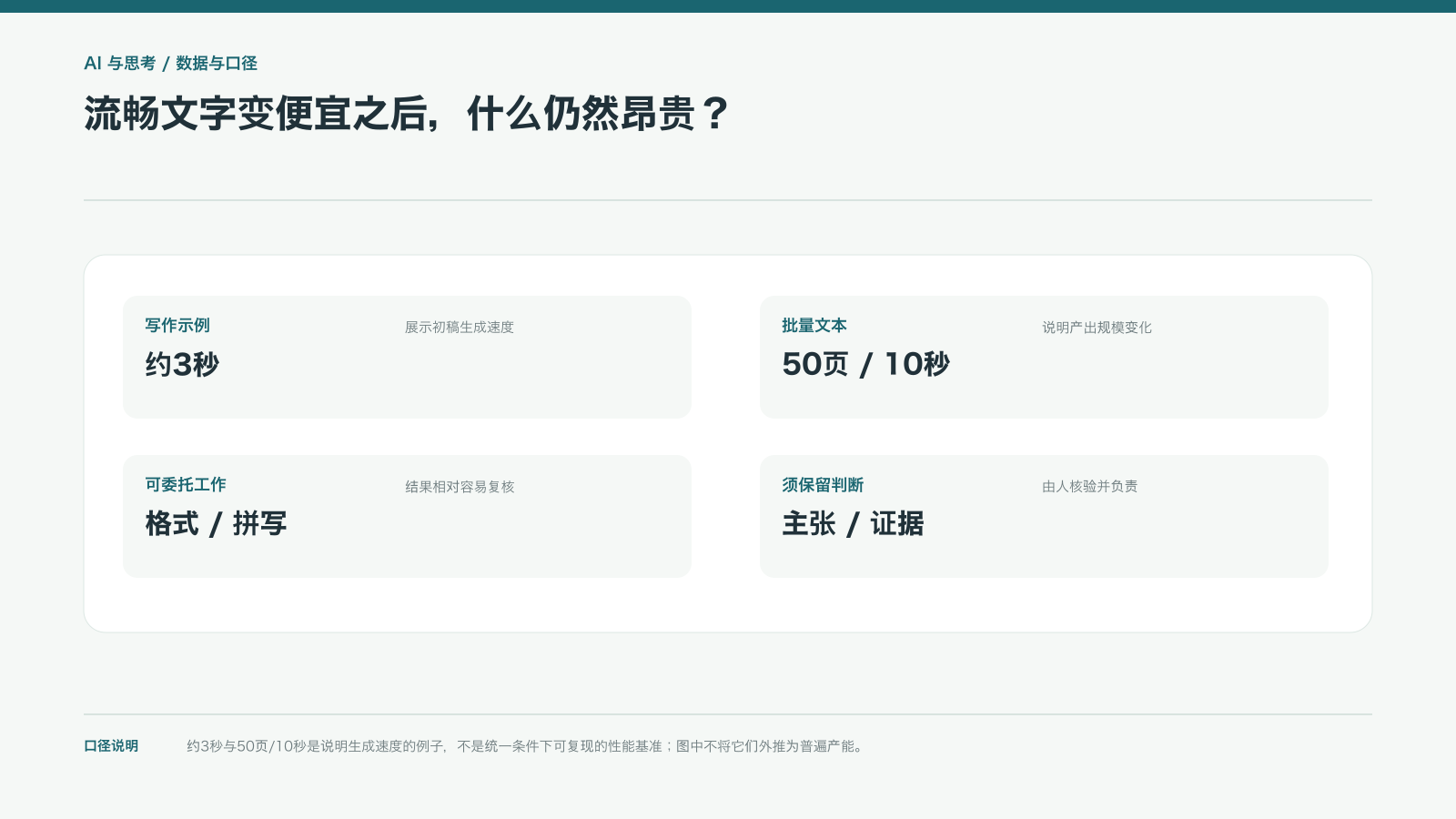
Task: Select the slide title '流畅文字变便宜之后，什么仍然昂贵？'
Action: (x=407, y=115)
